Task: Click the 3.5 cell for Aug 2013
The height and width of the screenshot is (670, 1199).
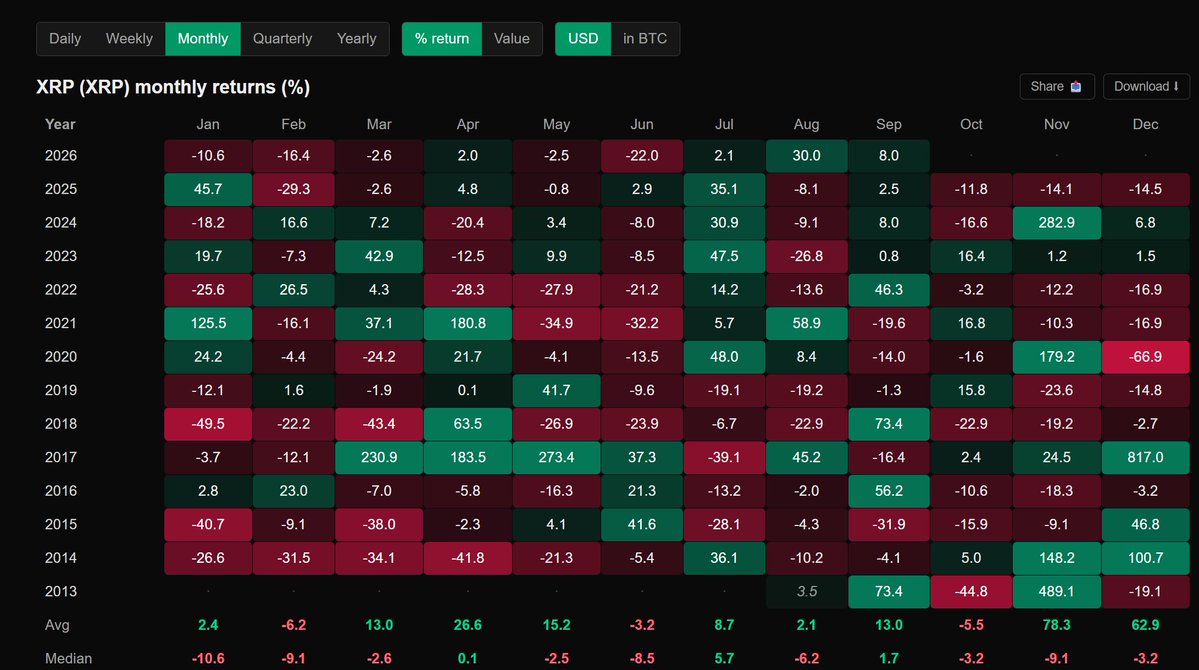Action: point(807,591)
